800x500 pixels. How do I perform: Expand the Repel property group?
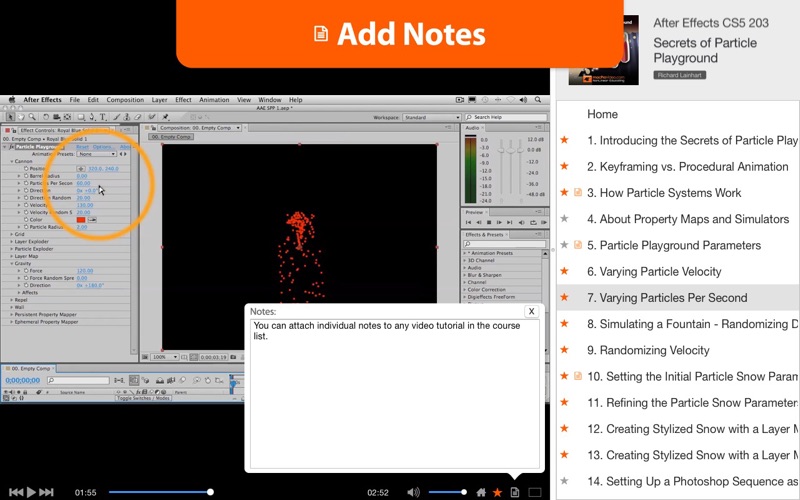(x=12, y=300)
